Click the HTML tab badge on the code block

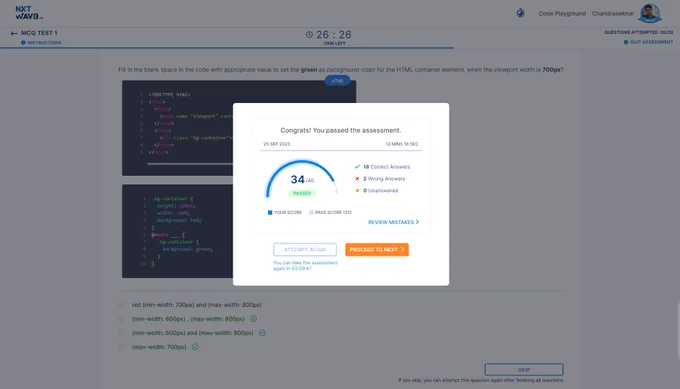pyautogui.click(x=337, y=81)
